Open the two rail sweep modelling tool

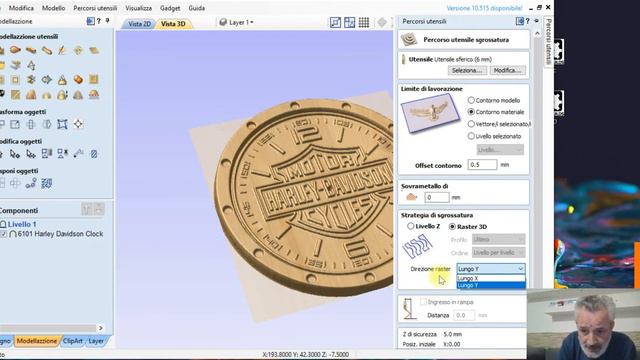click(x=15, y=50)
